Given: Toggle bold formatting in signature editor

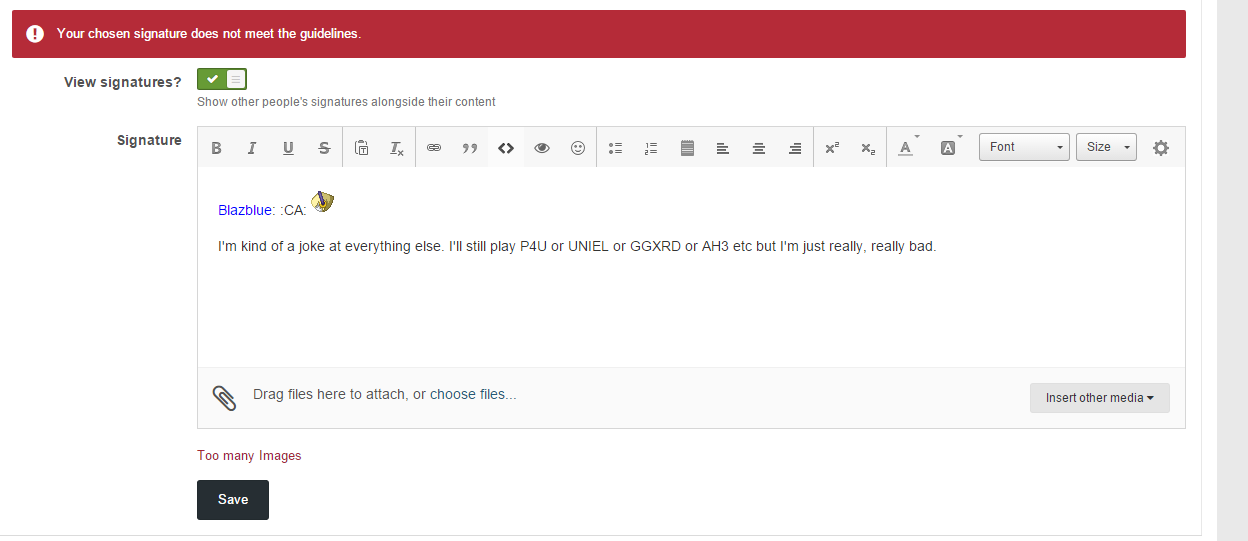Looking at the screenshot, I should pos(216,148).
